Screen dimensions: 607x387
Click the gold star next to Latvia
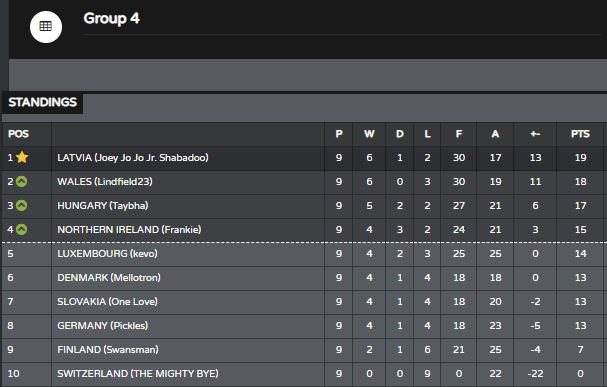tap(22, 157)
